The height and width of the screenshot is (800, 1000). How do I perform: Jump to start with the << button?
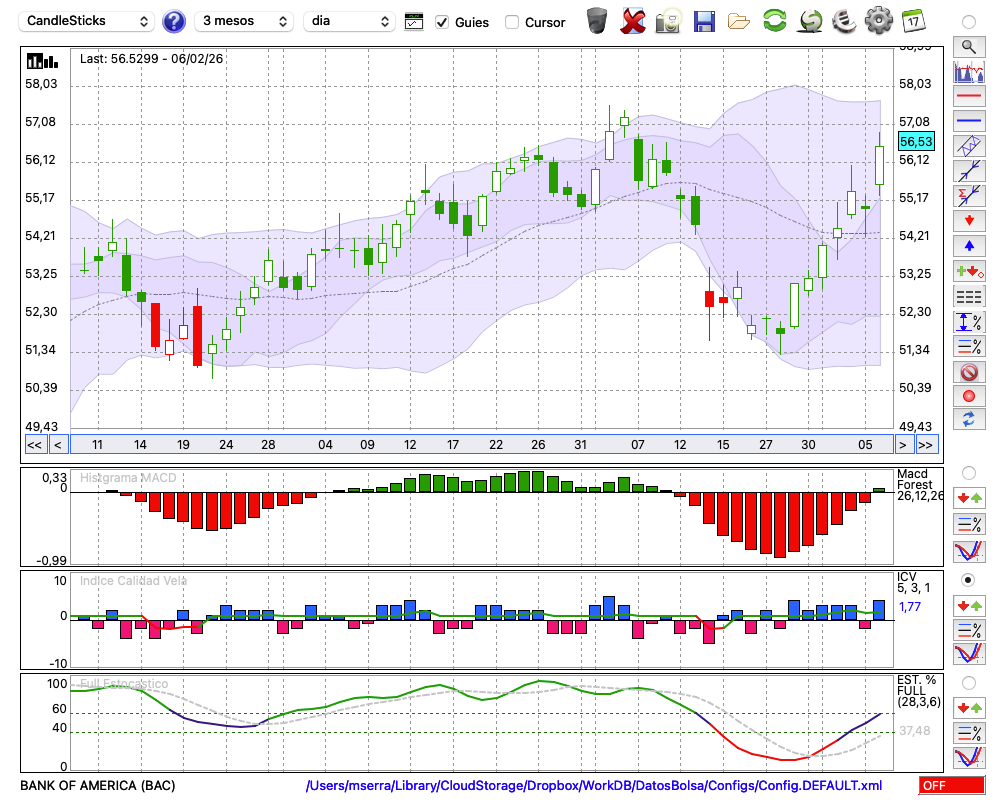34,445
